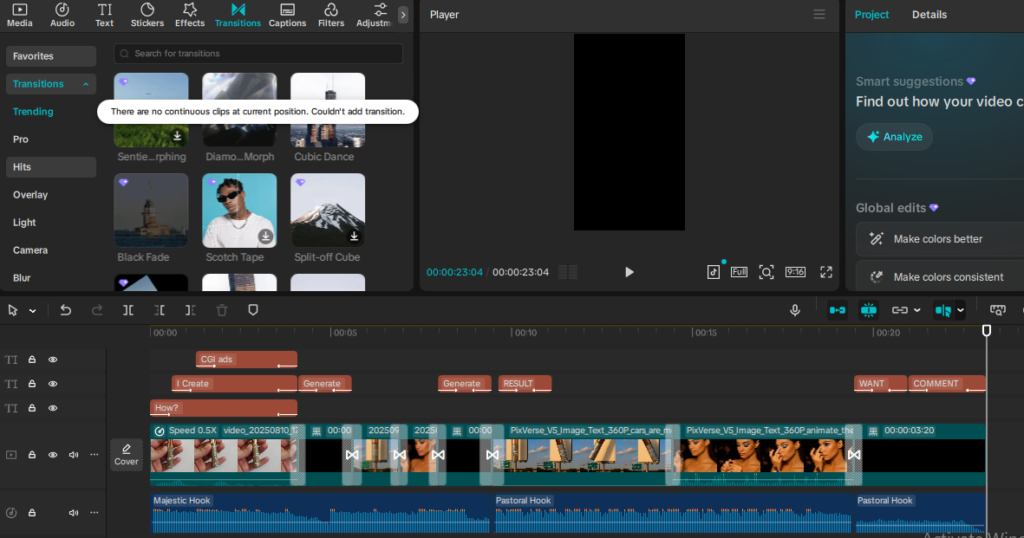This screenshot has height=538, width=1024.
Task: Click the Split clip tool icon
Action: [128, 311]
